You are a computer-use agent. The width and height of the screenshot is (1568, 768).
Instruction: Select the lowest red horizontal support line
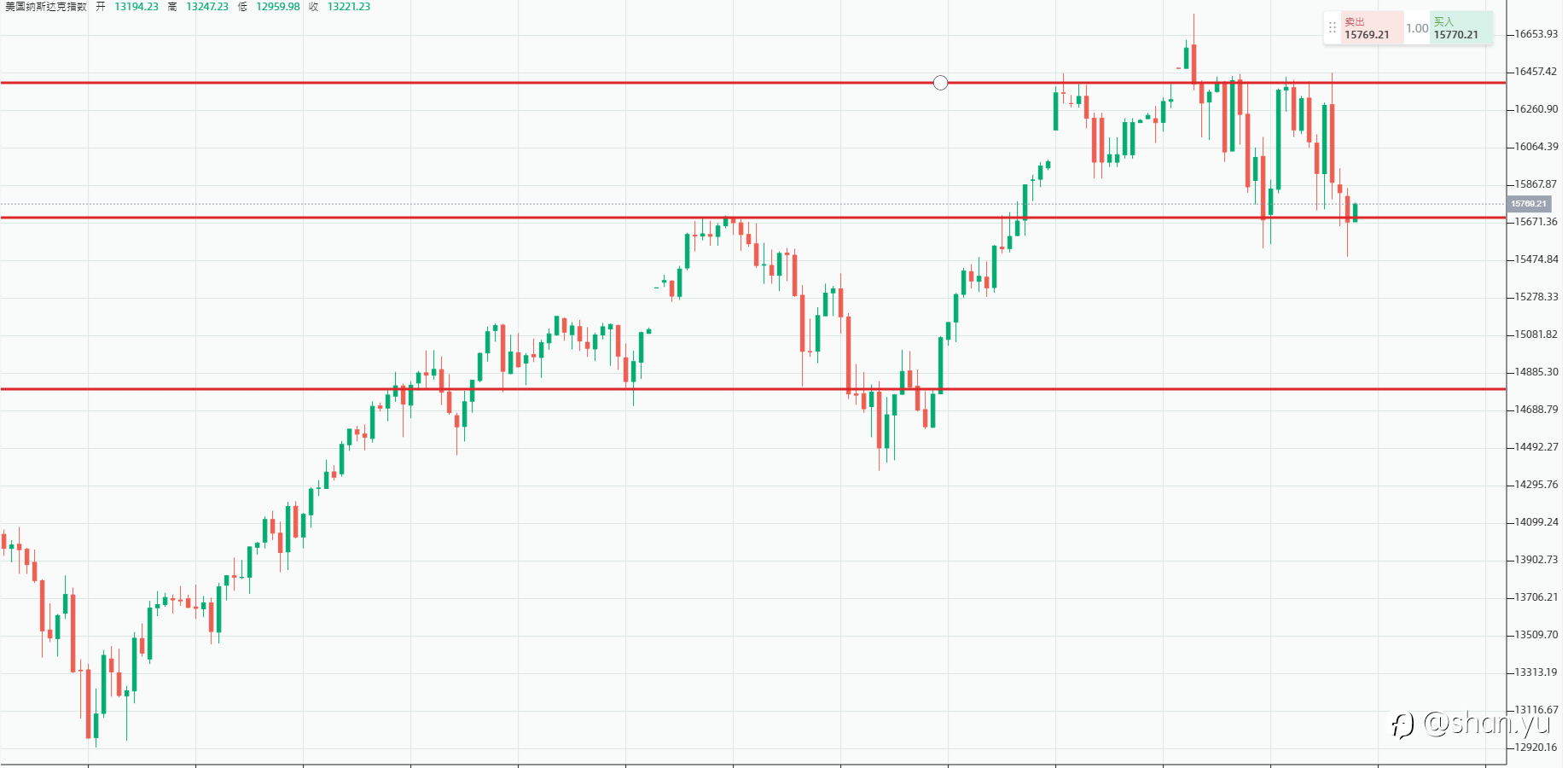coord(512,389)
